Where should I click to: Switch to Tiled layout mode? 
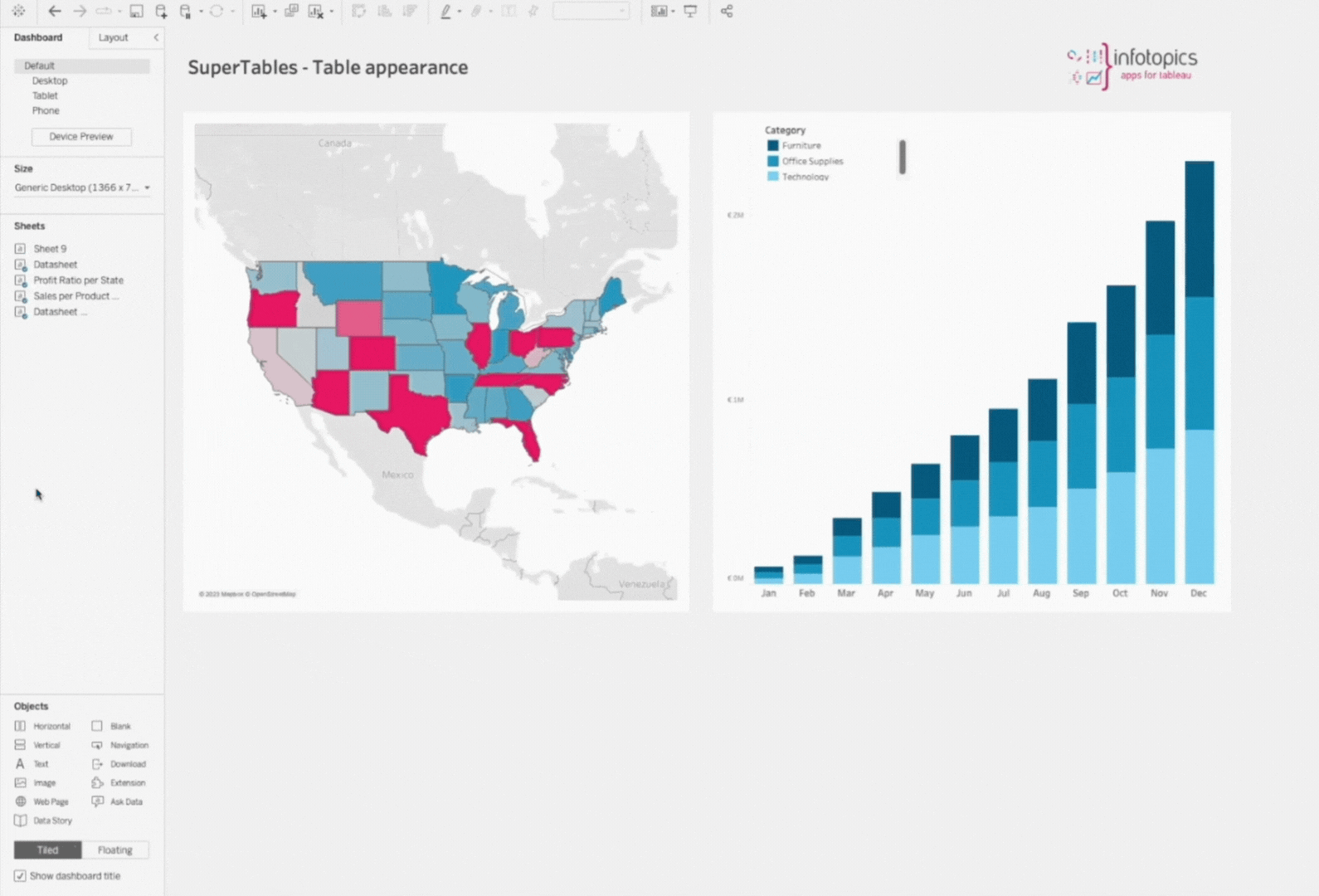click(48, 850)
